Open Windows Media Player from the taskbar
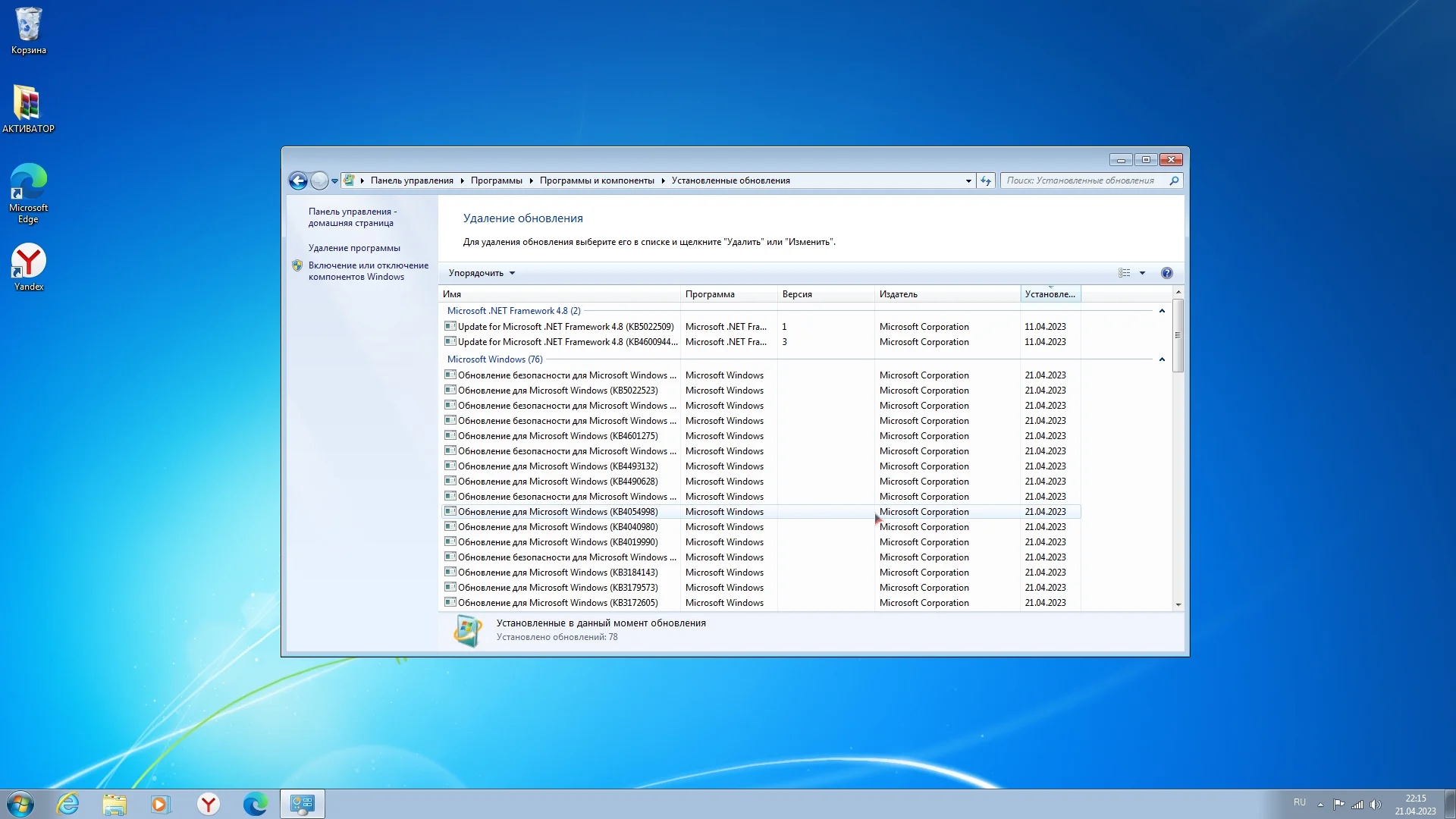The image size is (1456, 819). pyautogui.click(x=161, y=804)
